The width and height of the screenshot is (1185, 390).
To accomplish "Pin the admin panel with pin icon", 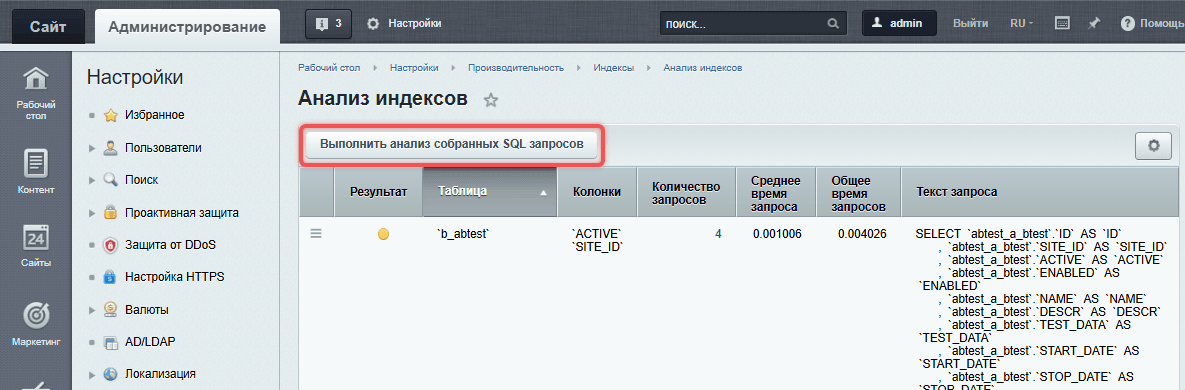I will (1094, 23).
